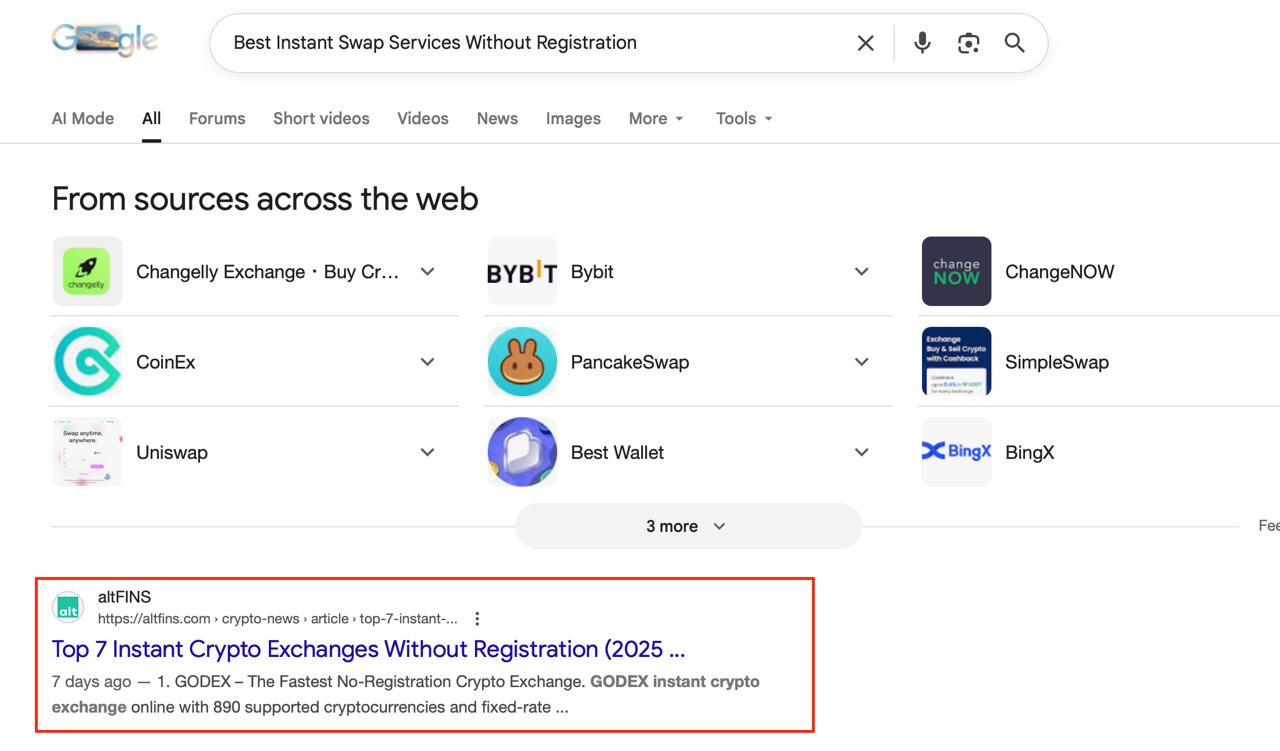Click the ChangeNOW logo thumbnail
1280x751 pixels.
click(x=956, y=271)
